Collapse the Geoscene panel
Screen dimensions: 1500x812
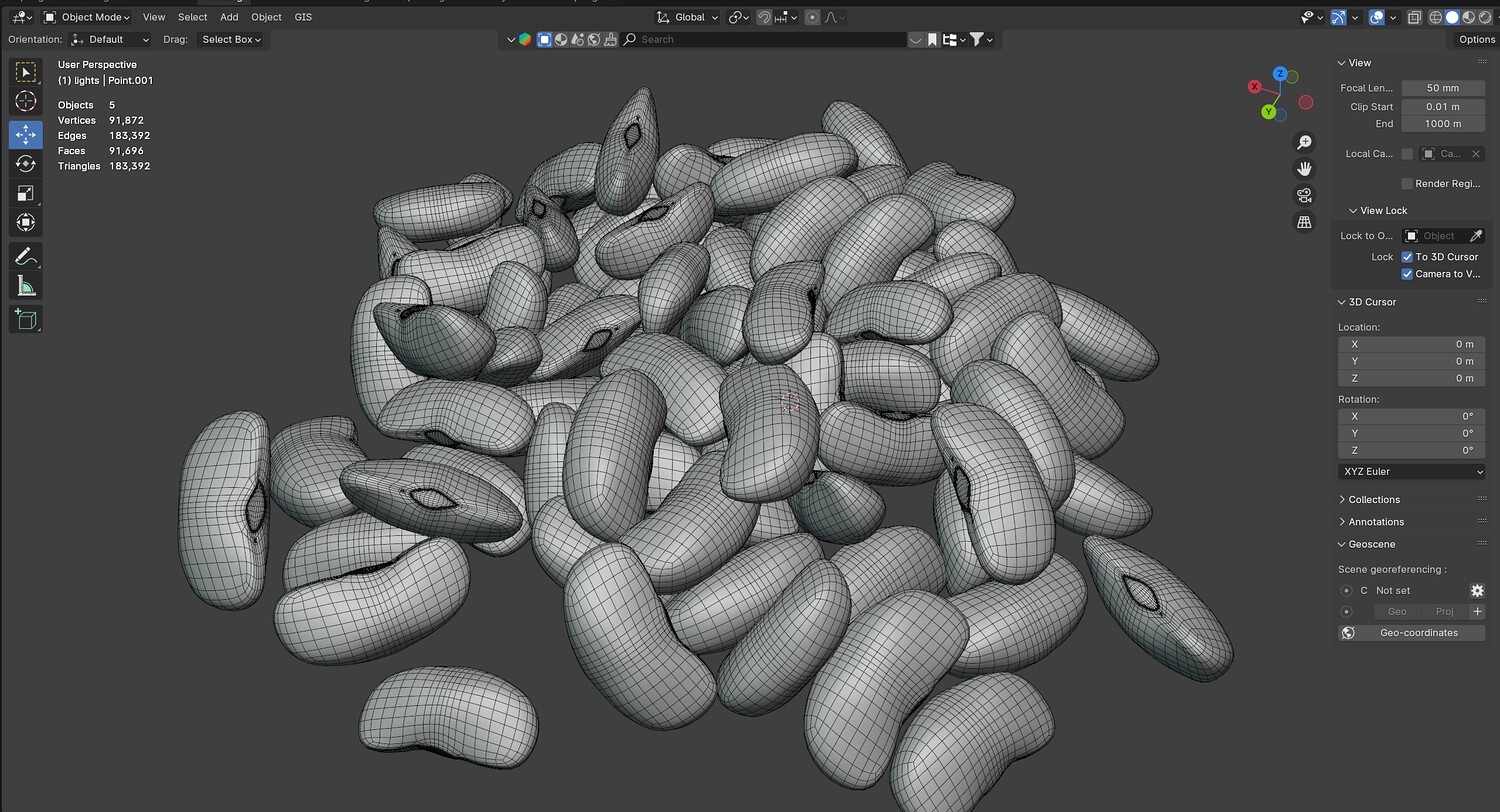(x=1366, y=544)
